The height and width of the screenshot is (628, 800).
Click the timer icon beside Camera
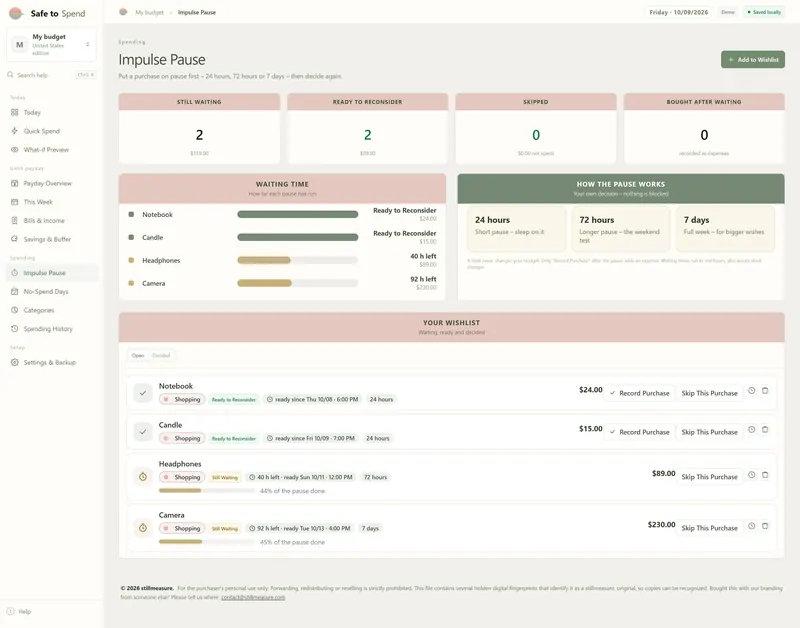[x=143, y=528]
